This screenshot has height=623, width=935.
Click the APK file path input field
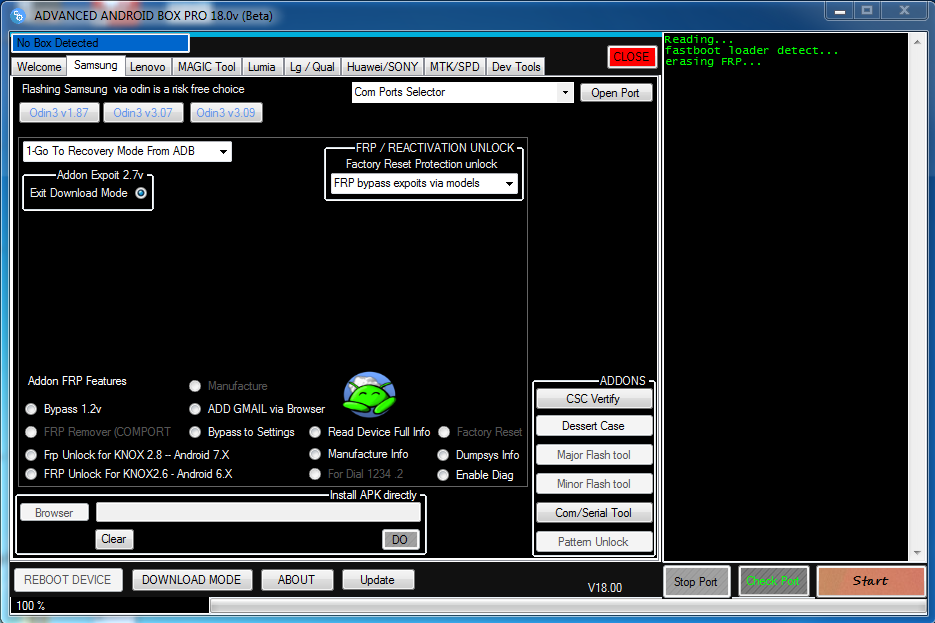coord(258,513)
